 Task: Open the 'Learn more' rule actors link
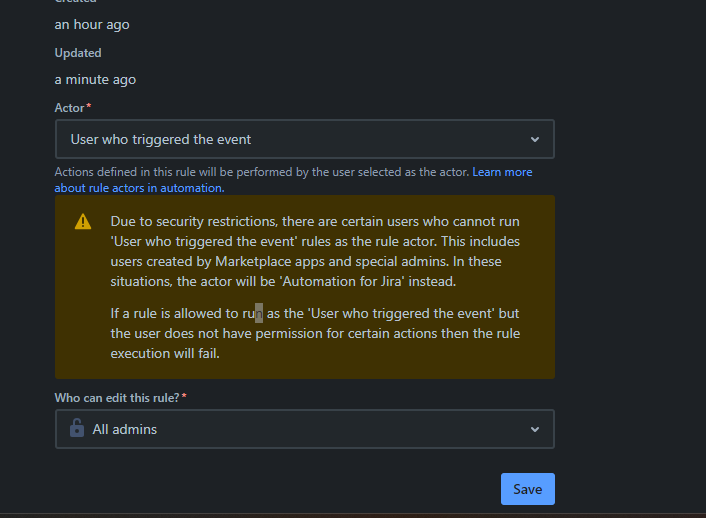(502, 172)
